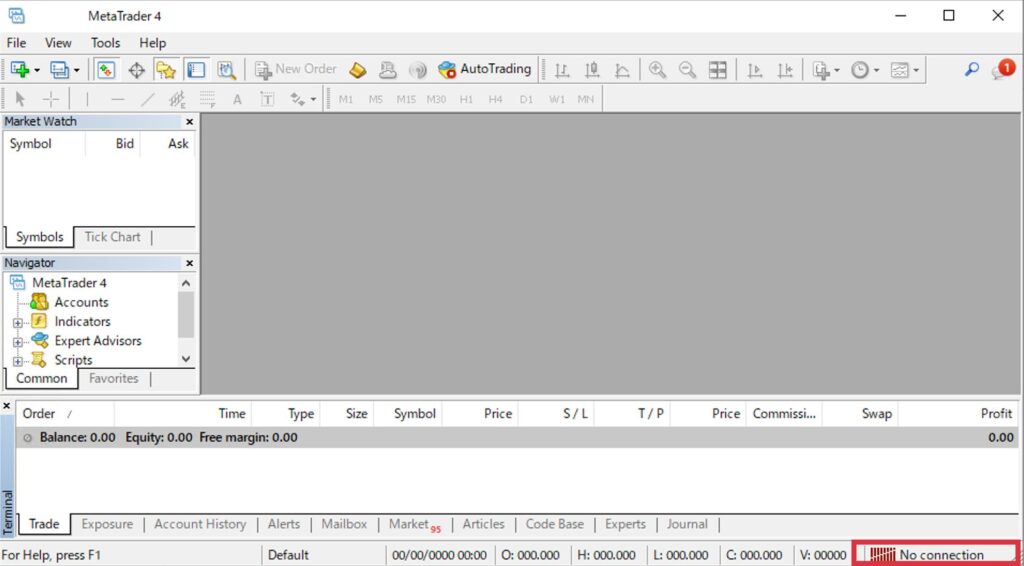Screen dimensions: 1024x566
Task: Switch to the Account History tab
Action: pos(200,524)
